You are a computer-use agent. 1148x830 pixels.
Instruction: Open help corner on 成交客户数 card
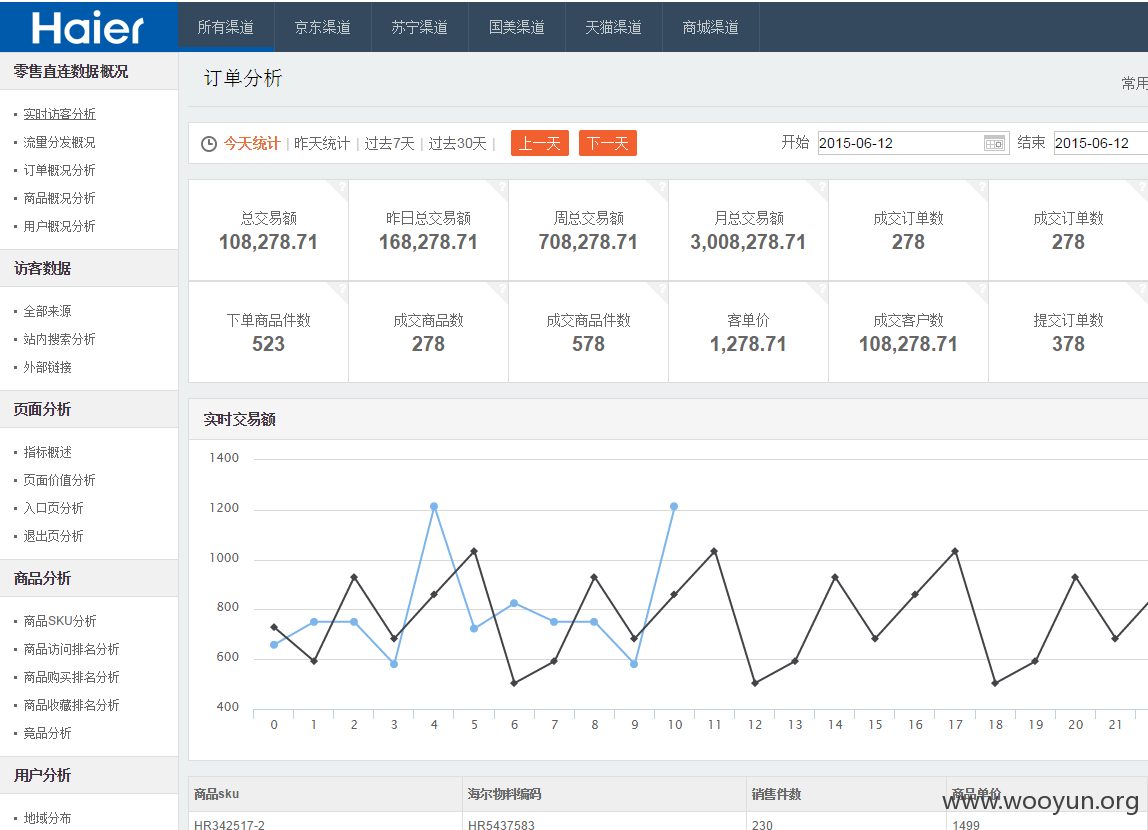pyautogui.click(x=978, y=292)
